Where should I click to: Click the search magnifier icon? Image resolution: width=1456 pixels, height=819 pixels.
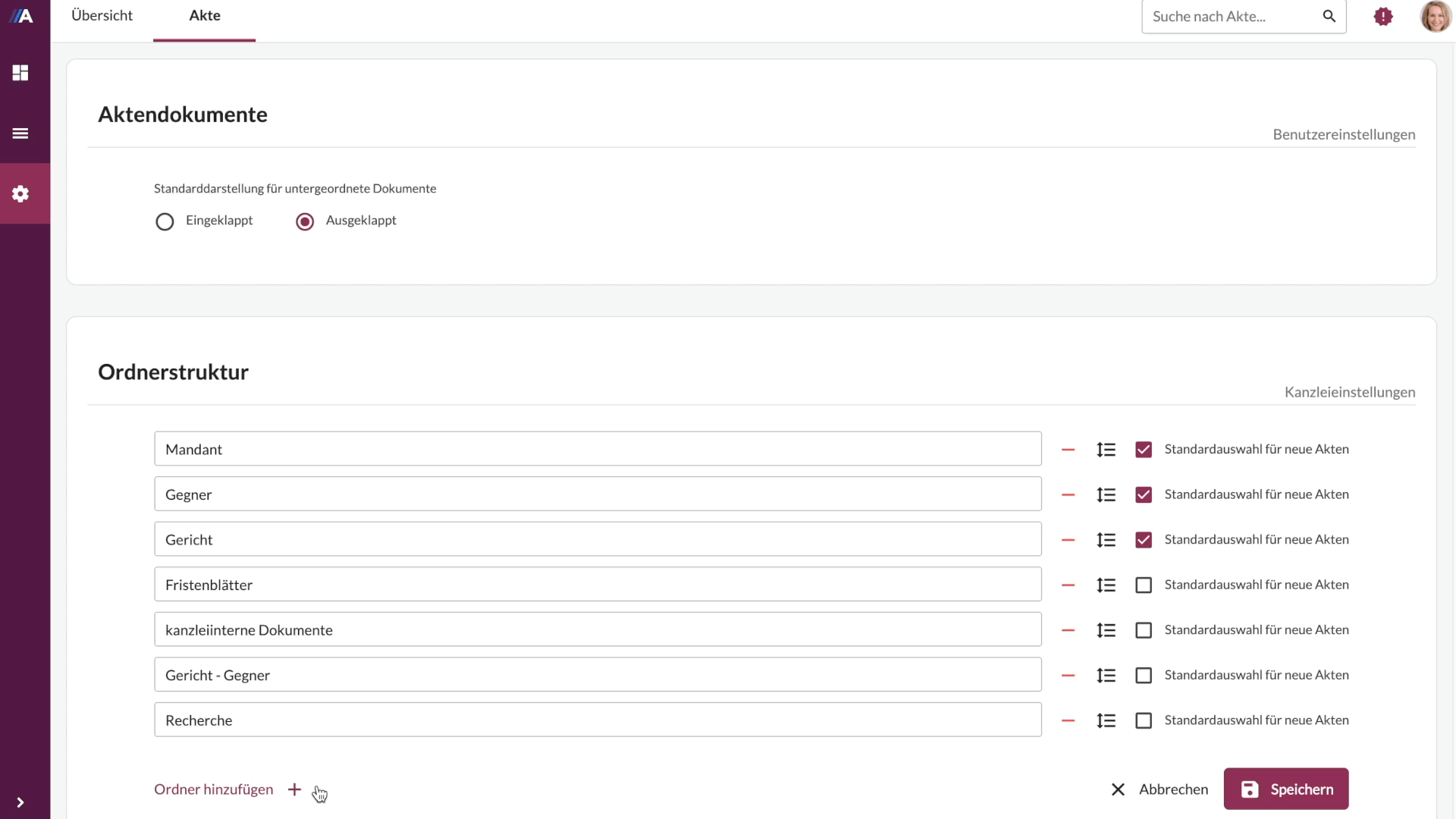tap(1329, 16)
